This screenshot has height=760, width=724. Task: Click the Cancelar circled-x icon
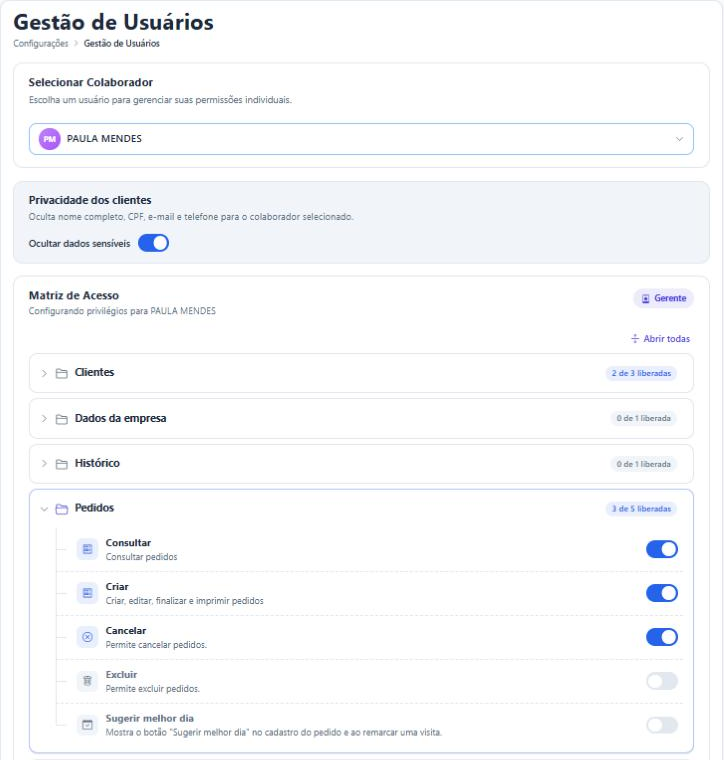pyautogui.click(x=87, y=637)
